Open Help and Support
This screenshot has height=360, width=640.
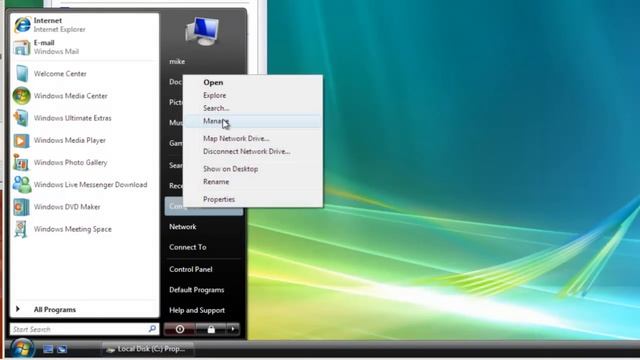(197, 310)
